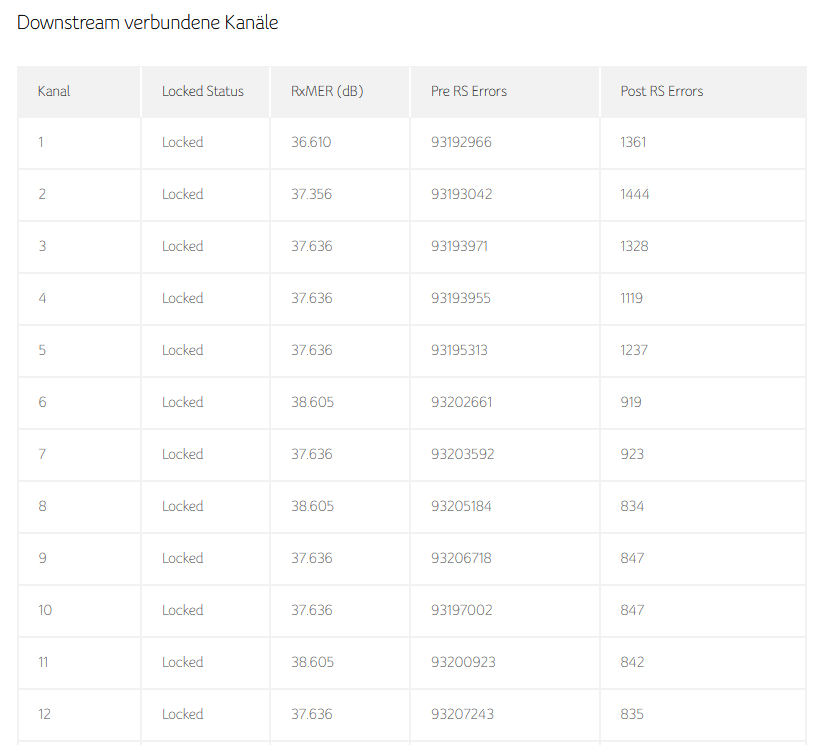The height and width of the screenshot is (745, 813).
Task: Click Pre RS Errors value 93193971
Action: click(459, 246)
